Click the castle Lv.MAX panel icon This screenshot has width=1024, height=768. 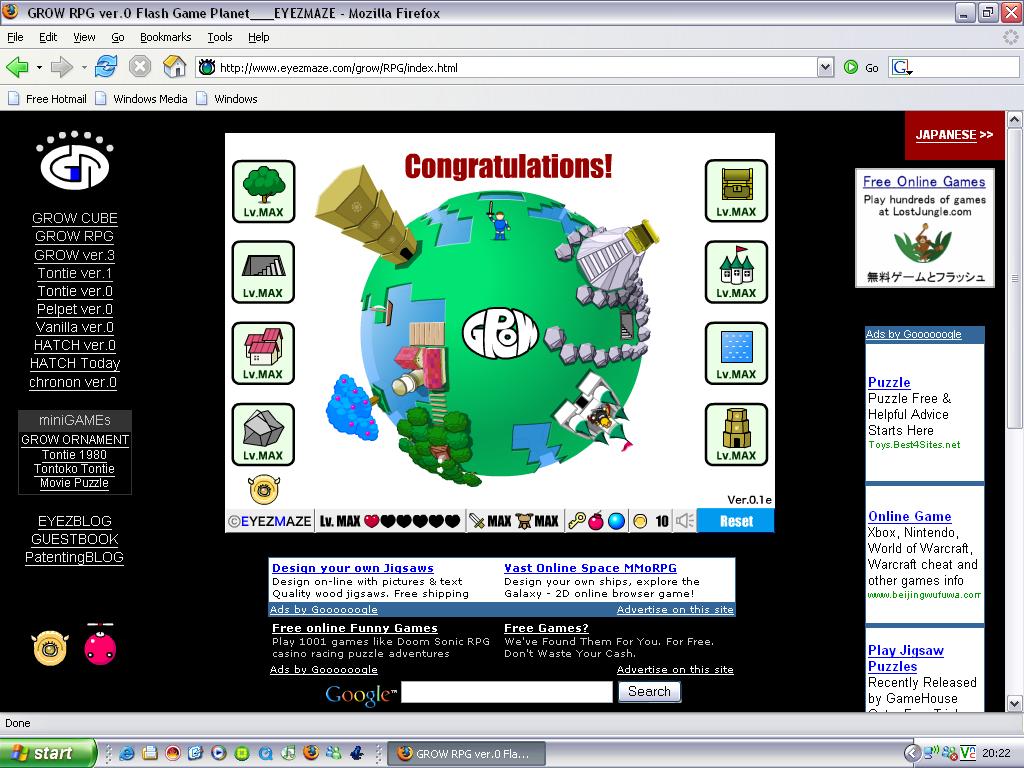coord(736,272)
